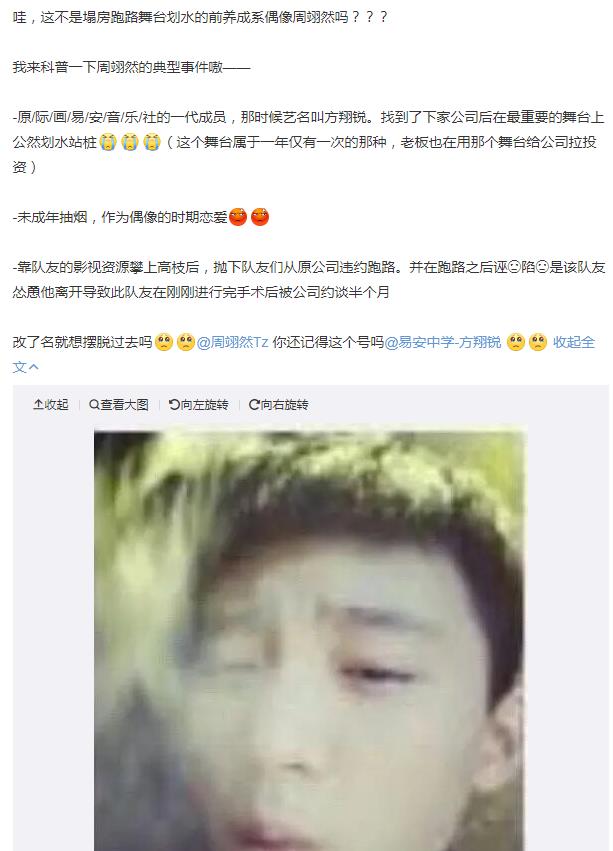Open the @易安中学-方翔锐 profile mention
Image resolution: width=613 pixels, height=851 pixels.
[443, 342]
